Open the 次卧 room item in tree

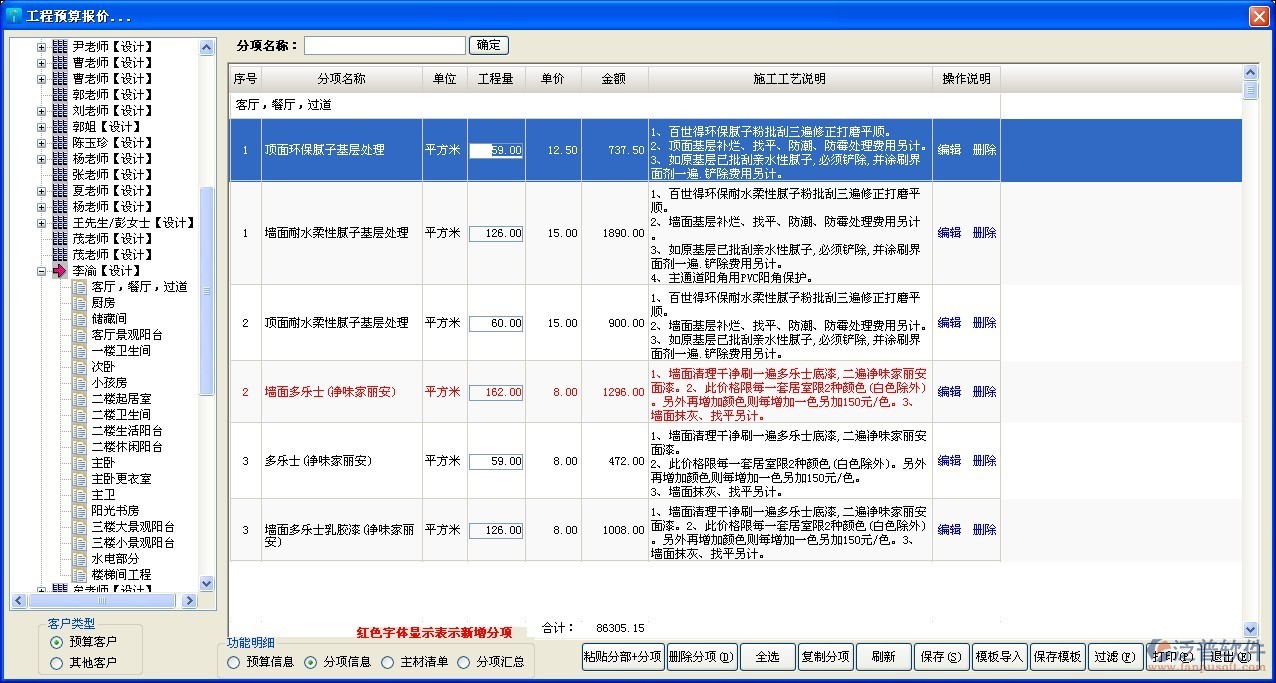point(103,367)
